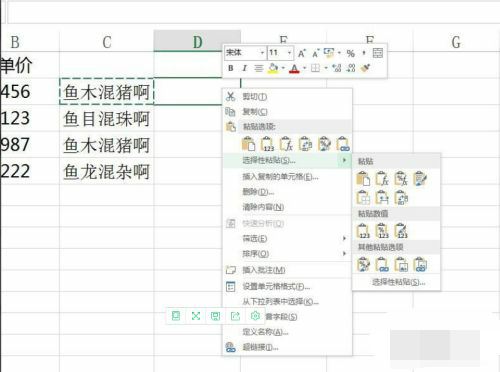Click Decrease Decimal in mini toolbar
Viewport: 500px width, 372px height.
click(351, 68)
